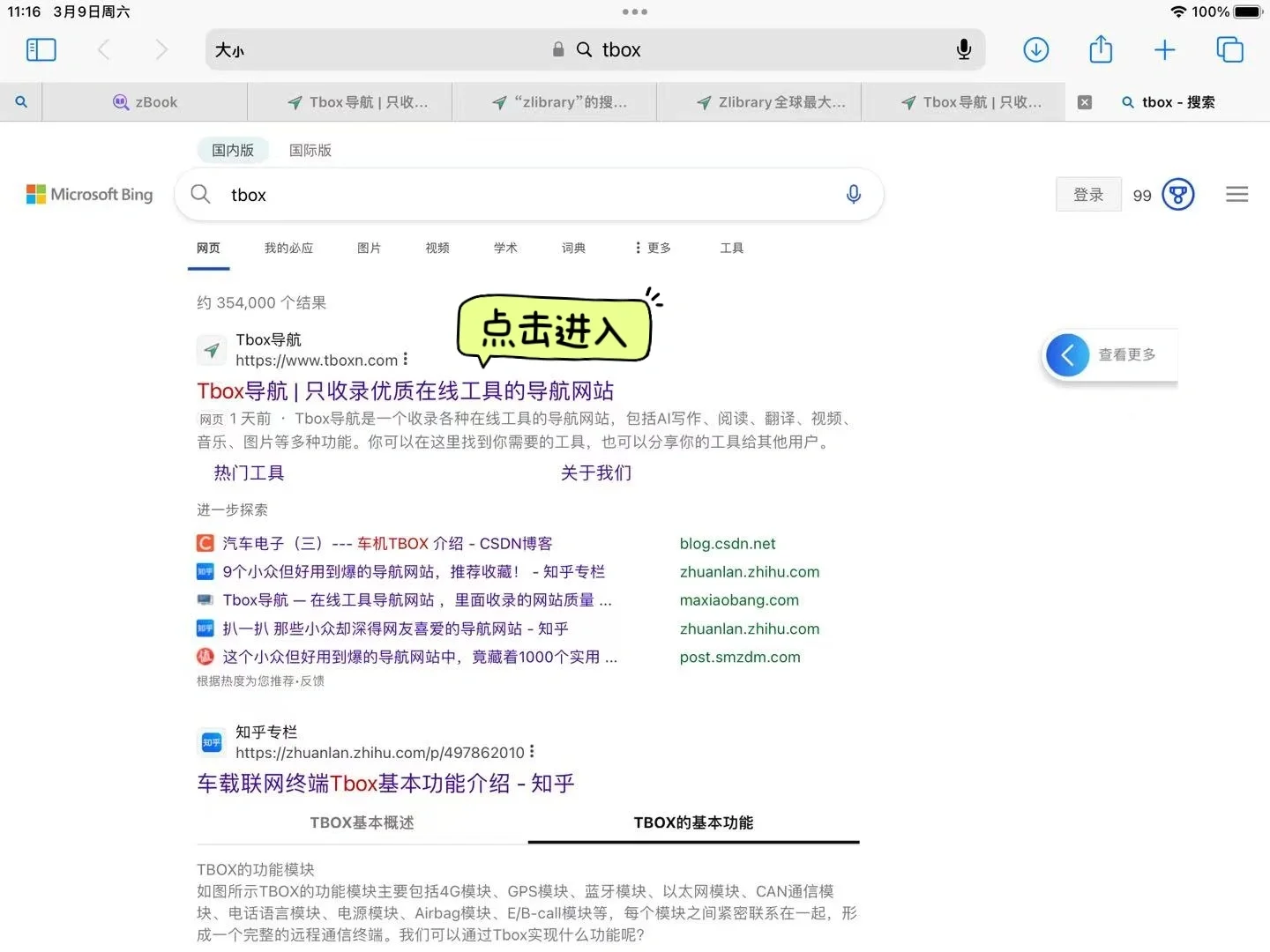The image size is (1270, 952).
Task: Click the Wi-Fi status icon
Action: point(1178,11)
